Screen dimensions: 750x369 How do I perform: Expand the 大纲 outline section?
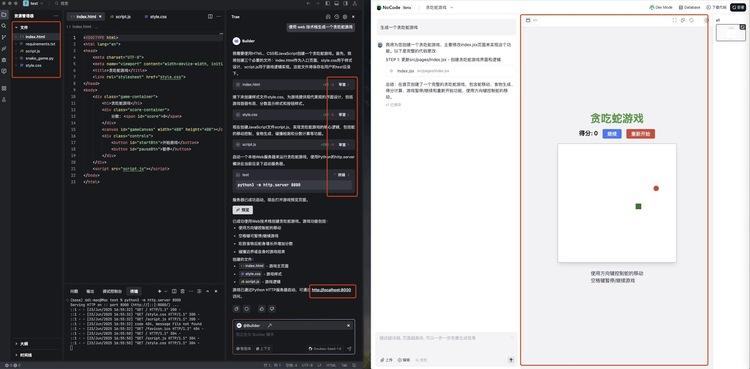24,344
